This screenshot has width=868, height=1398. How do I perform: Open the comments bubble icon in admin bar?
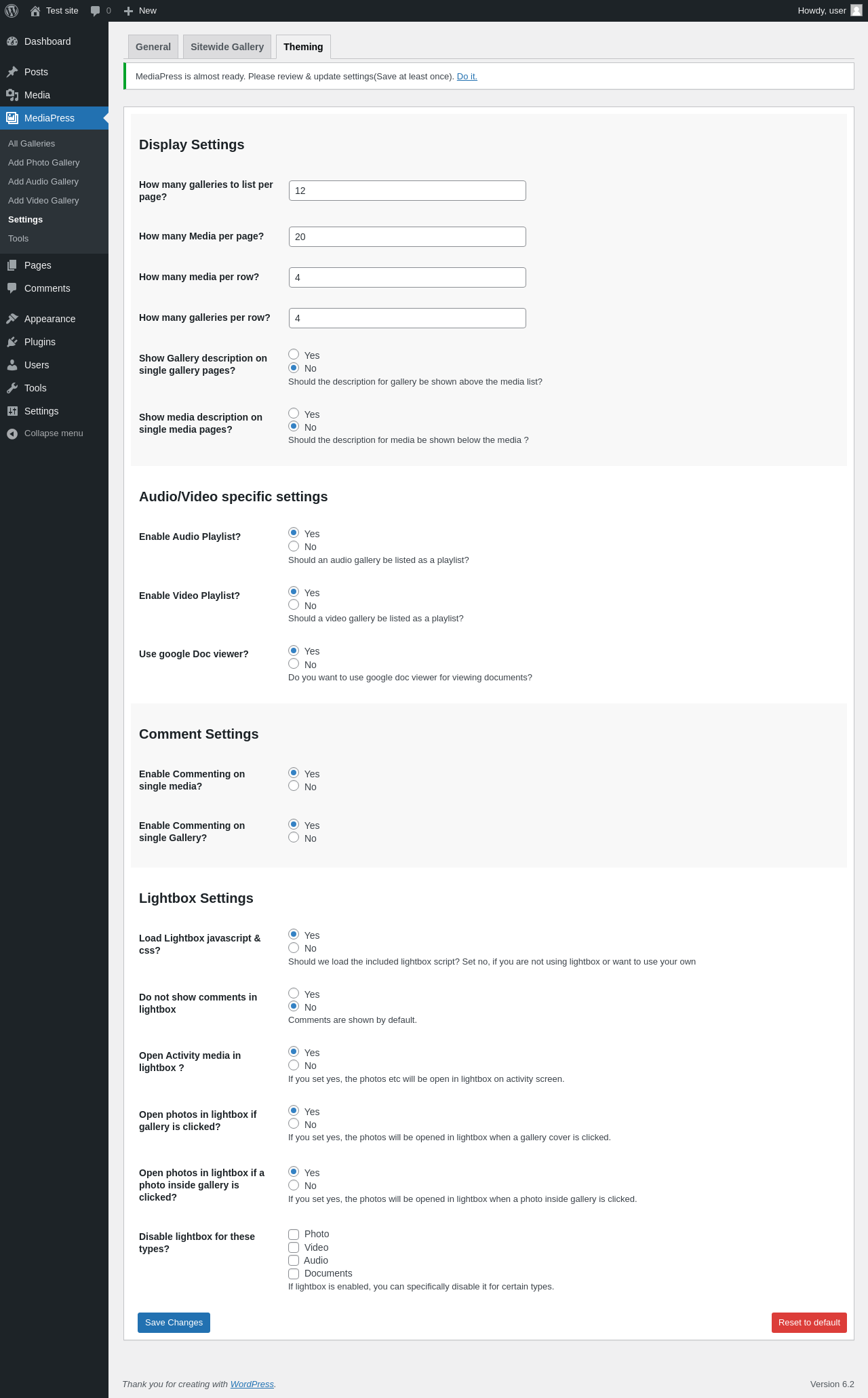coord(96,11)
